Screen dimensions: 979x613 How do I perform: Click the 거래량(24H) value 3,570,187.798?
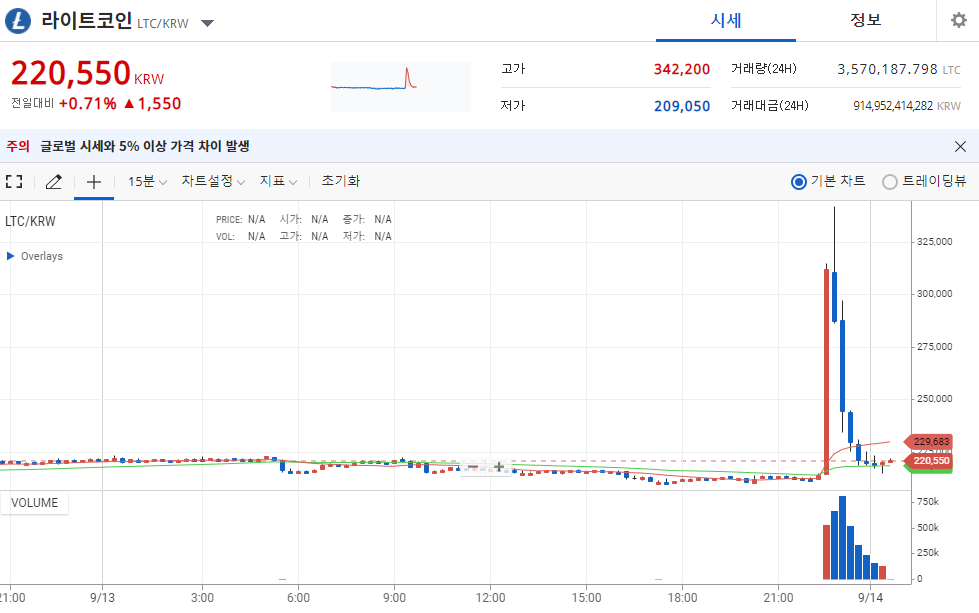click(x=887, y=69)
